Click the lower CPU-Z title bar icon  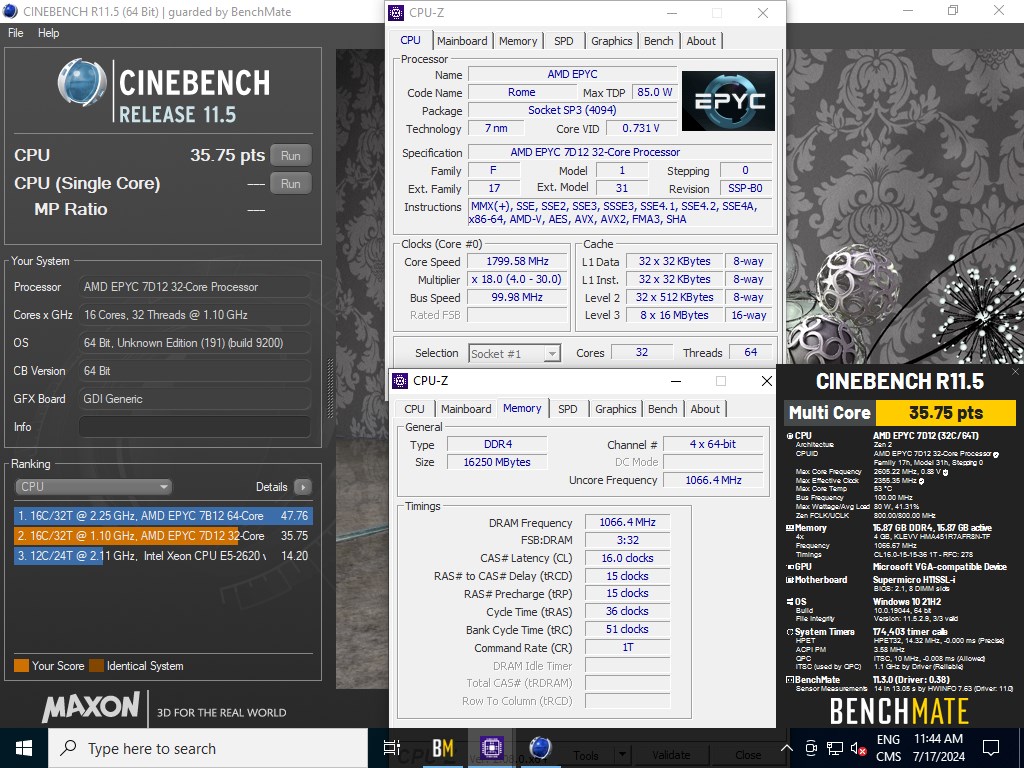coord(400,381)
